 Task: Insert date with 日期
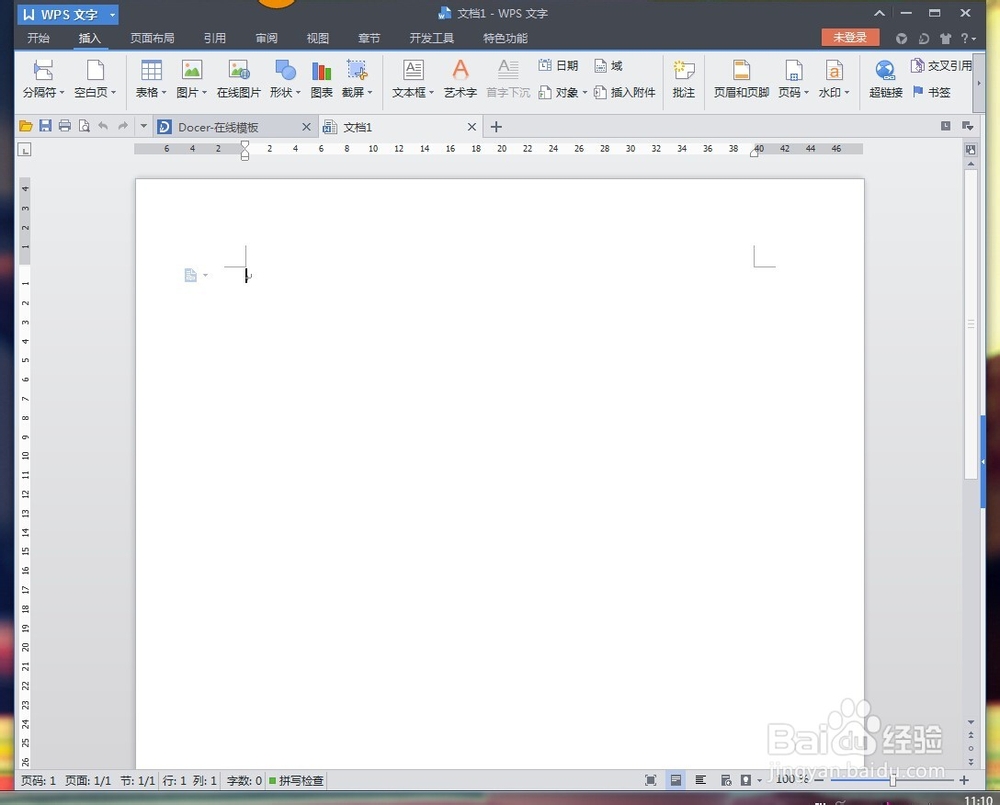558,66
